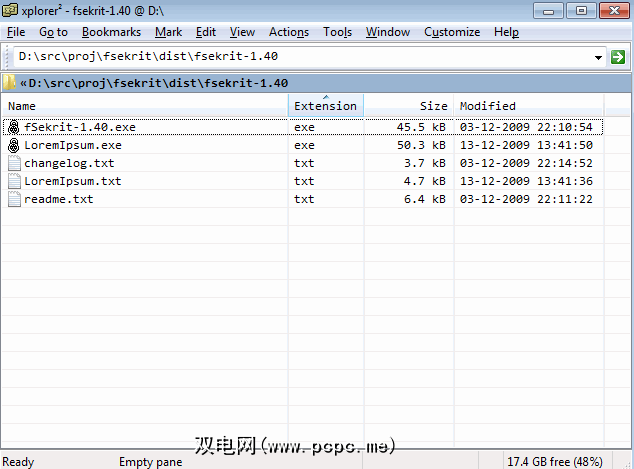Open the Mark menu

[x=169, y=32]
